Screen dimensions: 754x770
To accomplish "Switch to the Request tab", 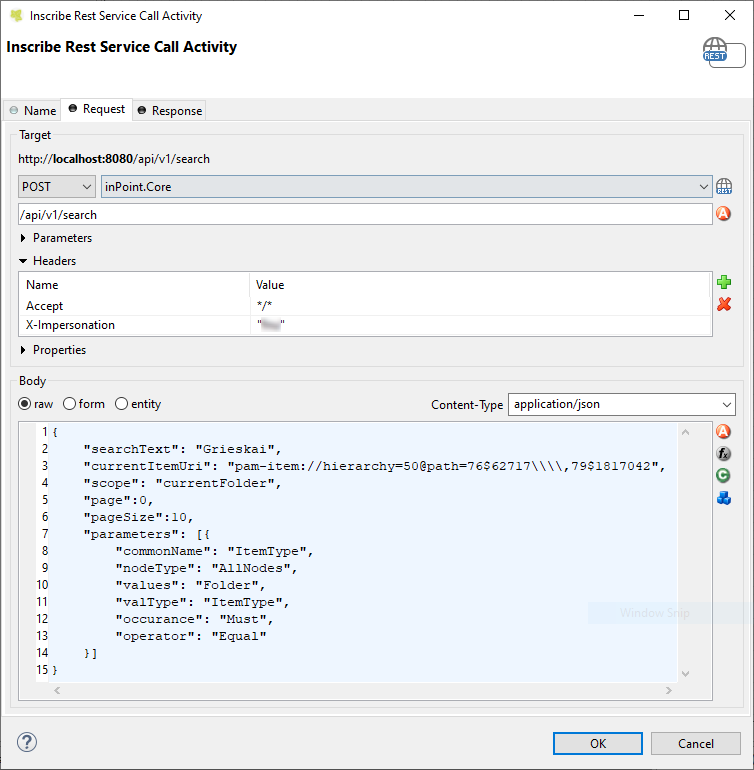I will click(x=97, y=109).
